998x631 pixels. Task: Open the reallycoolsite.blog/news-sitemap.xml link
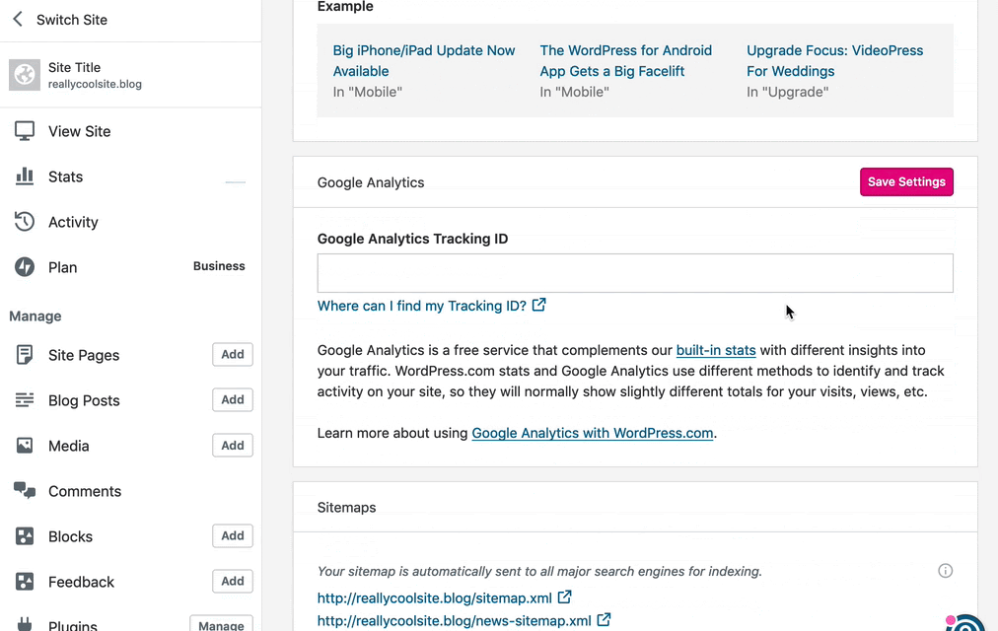454,620
